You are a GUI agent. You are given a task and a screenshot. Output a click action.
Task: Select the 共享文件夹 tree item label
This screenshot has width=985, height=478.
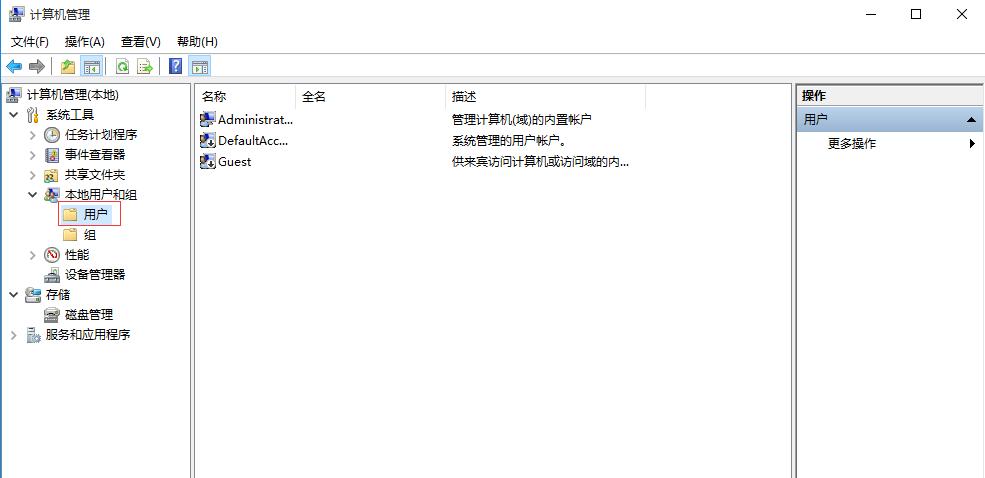coord(95,175)
